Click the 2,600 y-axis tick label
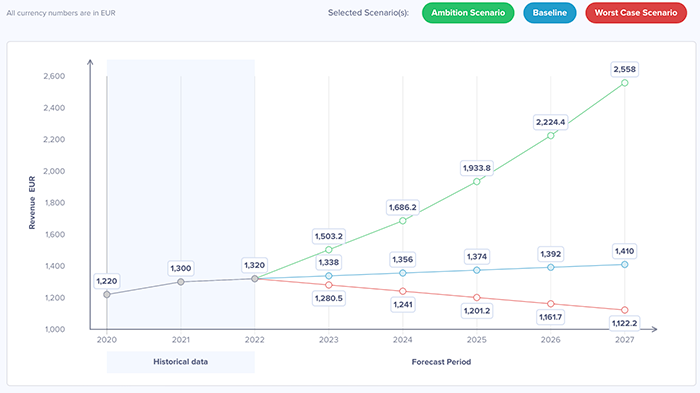This screenshot has height=393, width=700. (x=54, y=76)
